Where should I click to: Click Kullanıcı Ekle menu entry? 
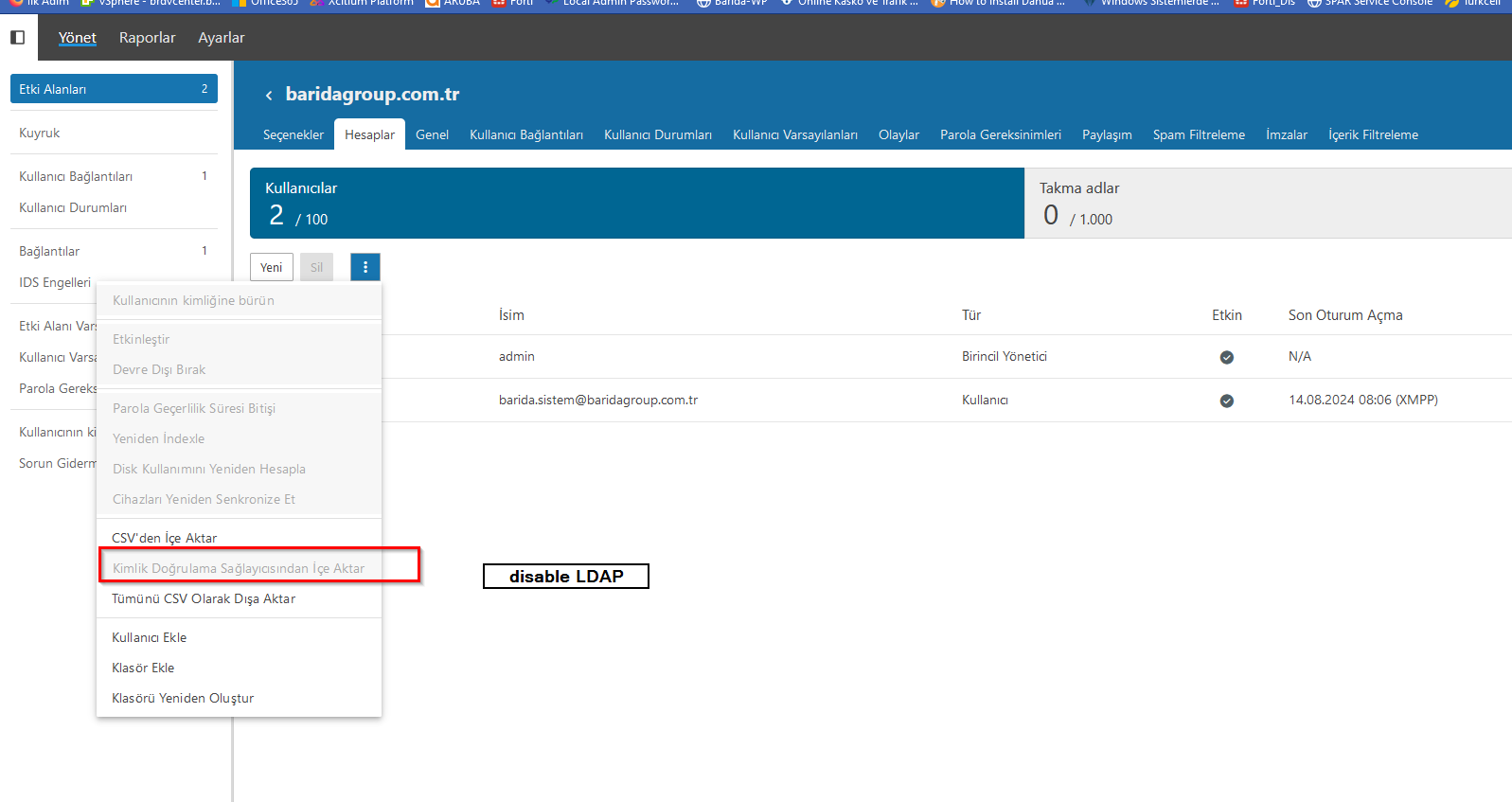pos(150,637)
